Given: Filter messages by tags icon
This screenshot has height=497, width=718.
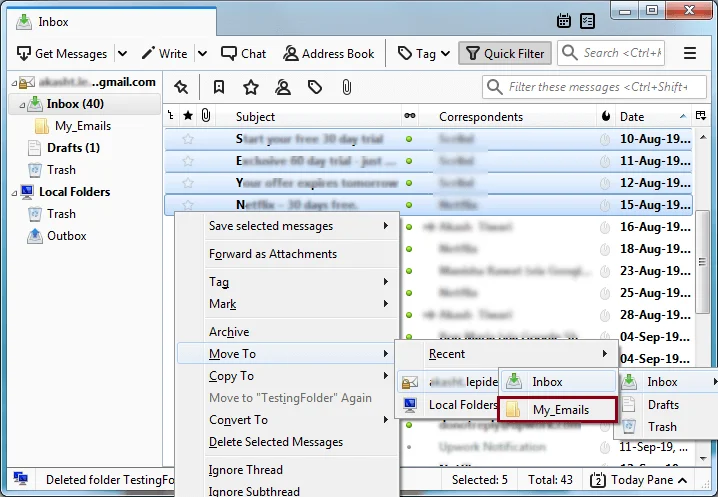Looking at the screenshot, I should pyautogui.click(x=315, y=87).
